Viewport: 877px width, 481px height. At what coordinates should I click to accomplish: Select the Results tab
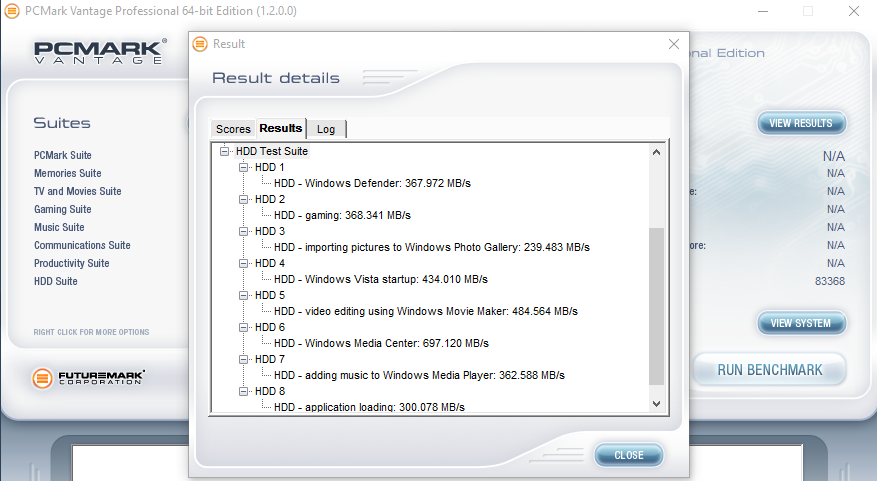click(280, 128)
